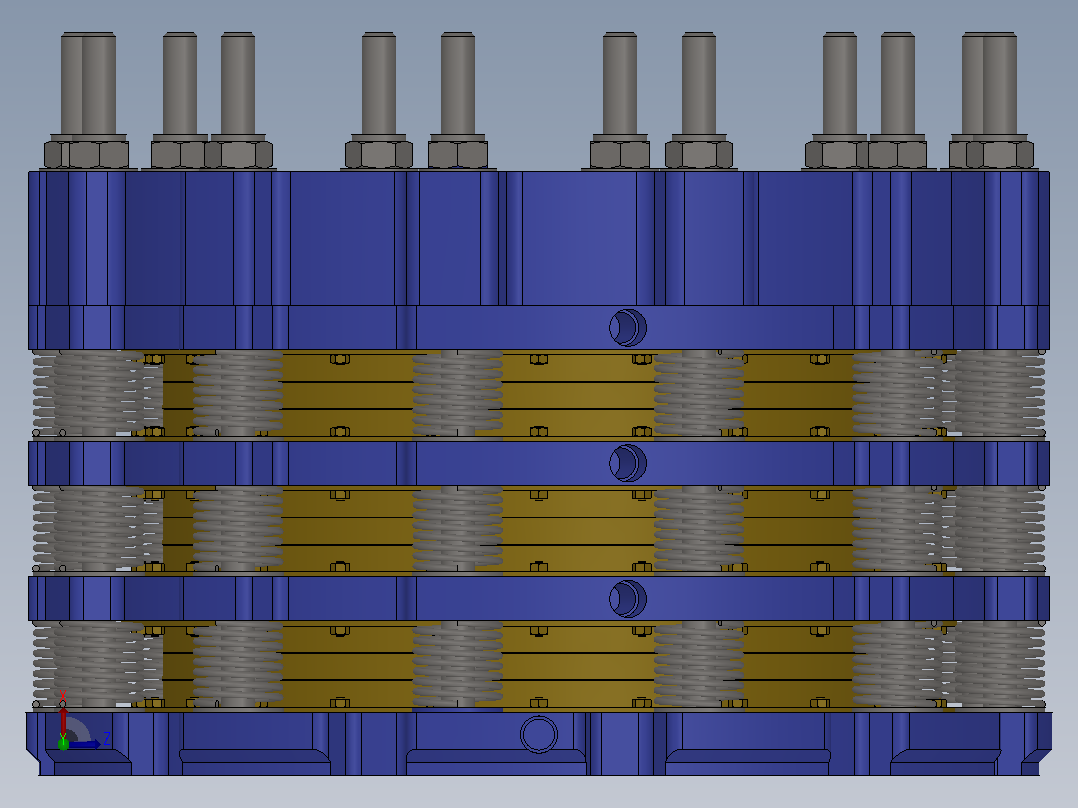Click the green Y axis origin dot
Screen dimensions: 1078x808
pyautogui.click(x=63, y=744)
